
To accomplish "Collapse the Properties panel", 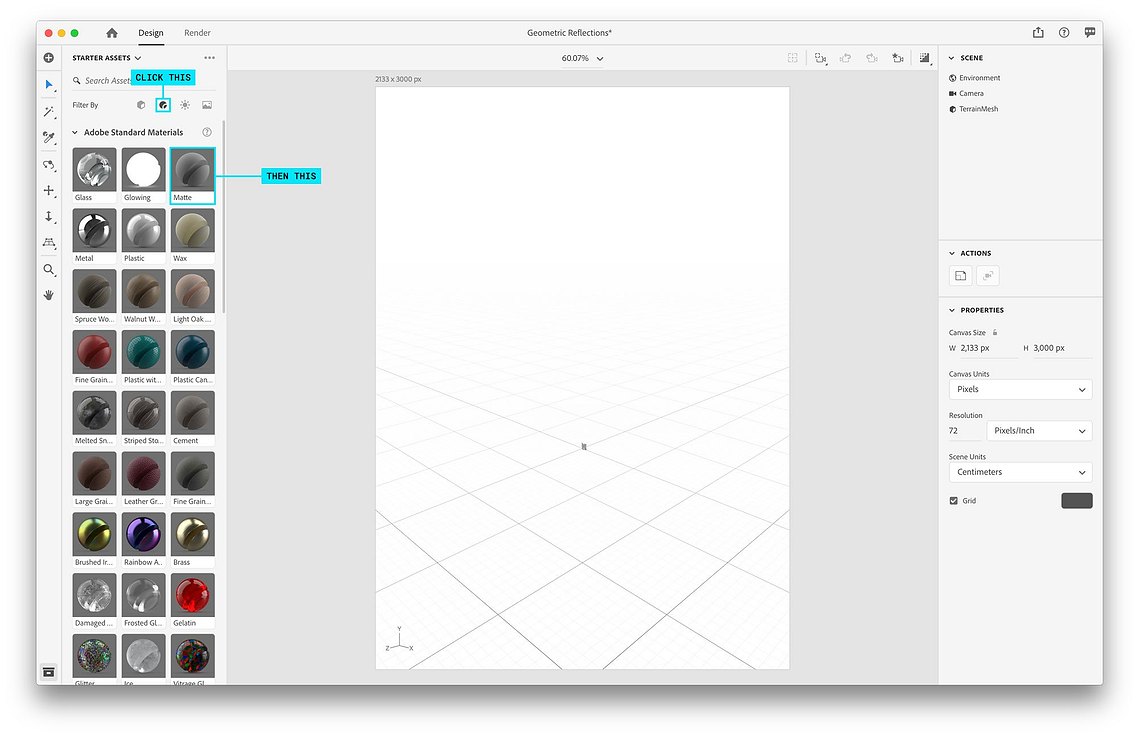I will point(952,310).
